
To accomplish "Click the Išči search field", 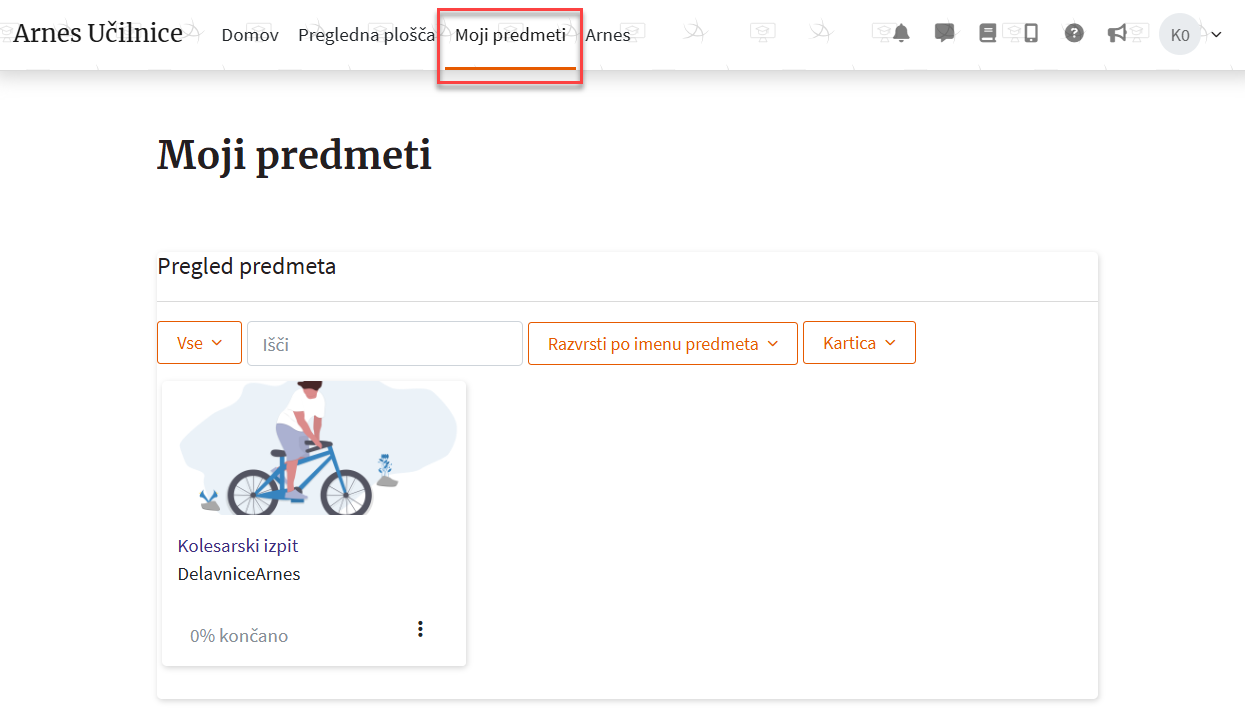I will coord(385,344).
